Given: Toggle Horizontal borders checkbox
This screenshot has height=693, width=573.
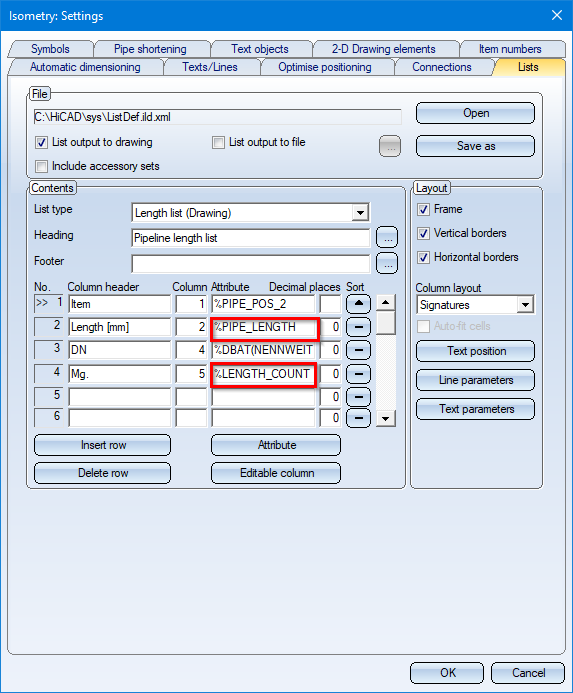Looking at the screenshot, I should pos(424,257).
